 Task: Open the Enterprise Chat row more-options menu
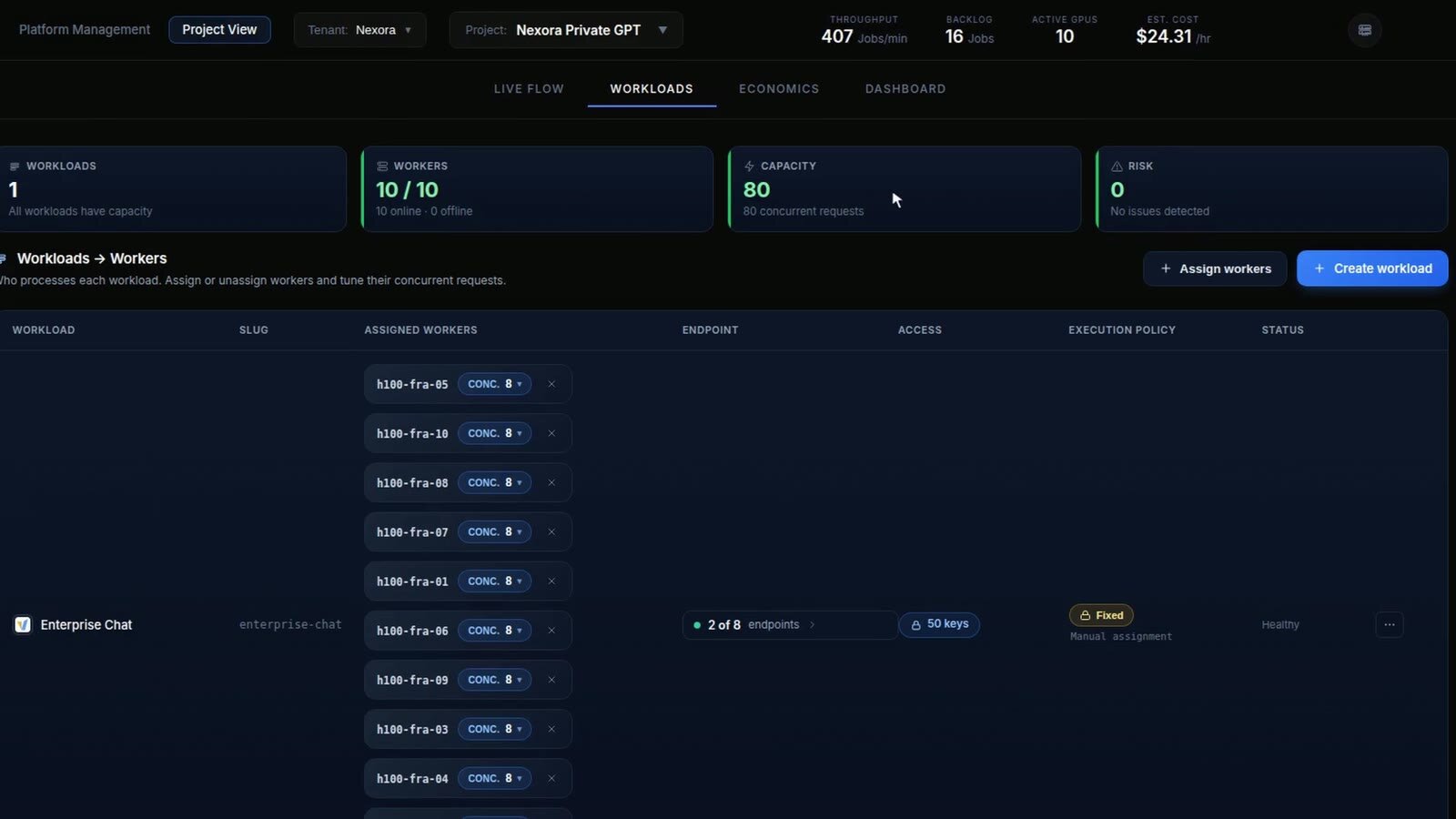click(x=1389, y=624)
